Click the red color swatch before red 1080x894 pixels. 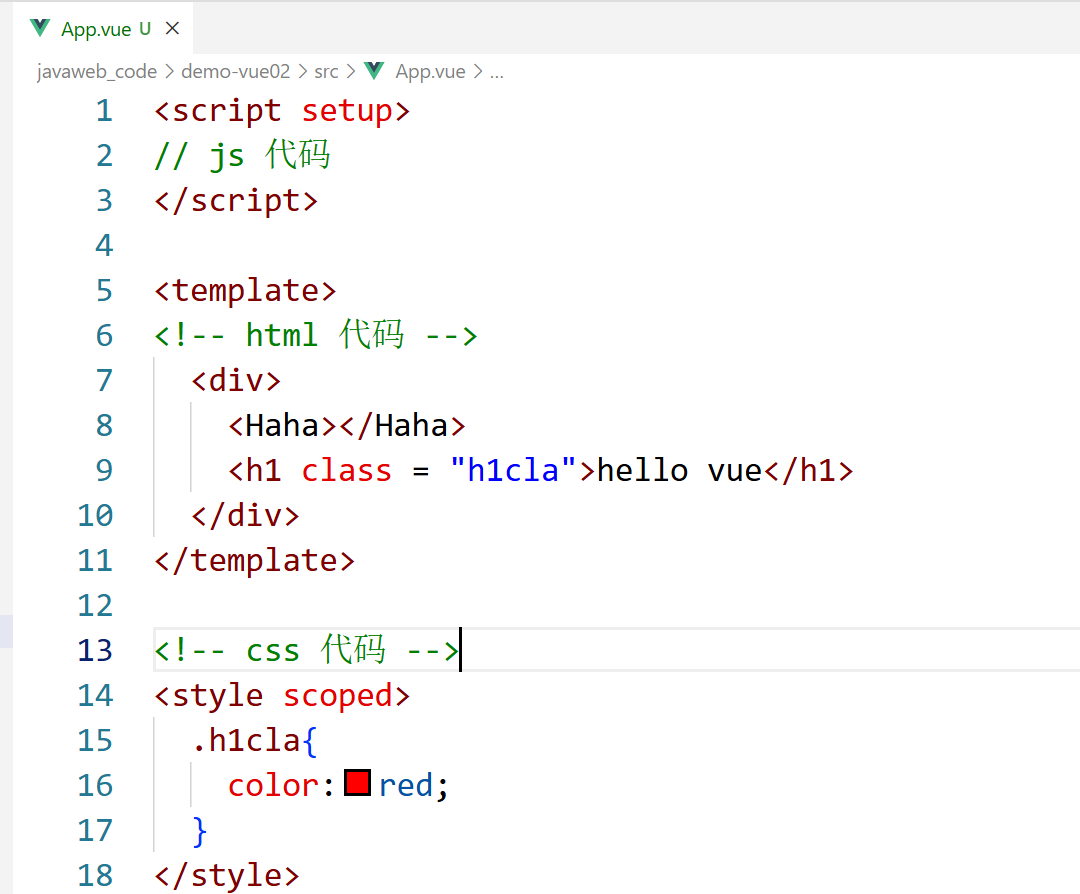click(x=357, y=783)
